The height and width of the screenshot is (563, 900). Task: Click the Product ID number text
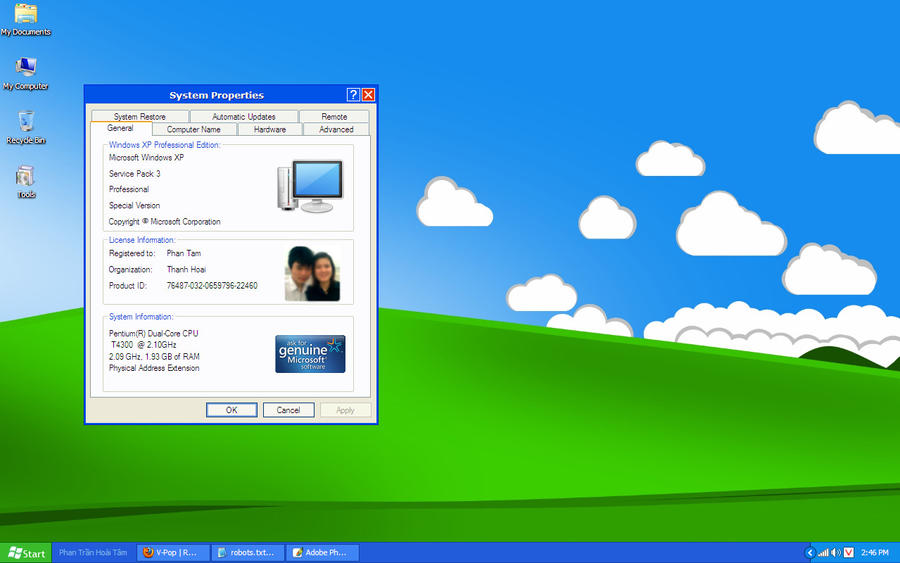(x=212, y=285)
